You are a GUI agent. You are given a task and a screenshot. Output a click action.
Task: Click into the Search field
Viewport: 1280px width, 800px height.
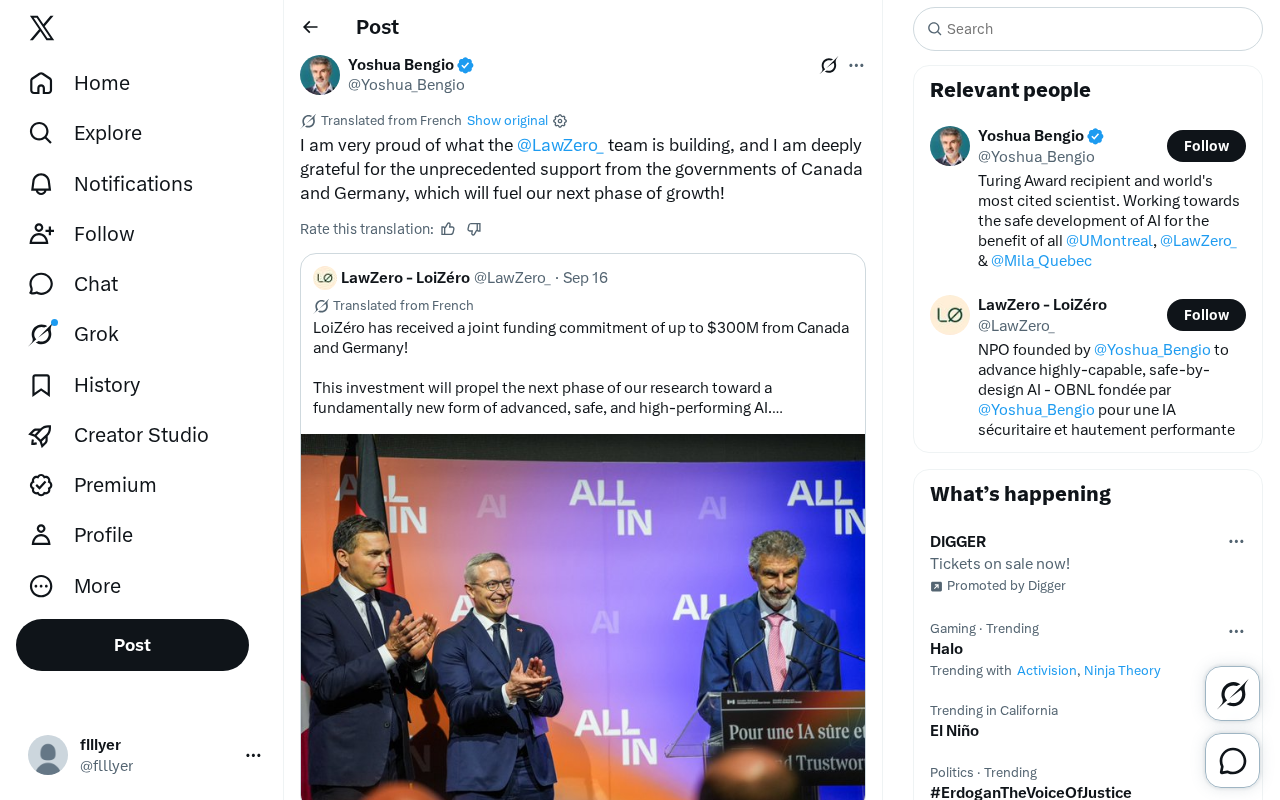[x=1088, y=29]
